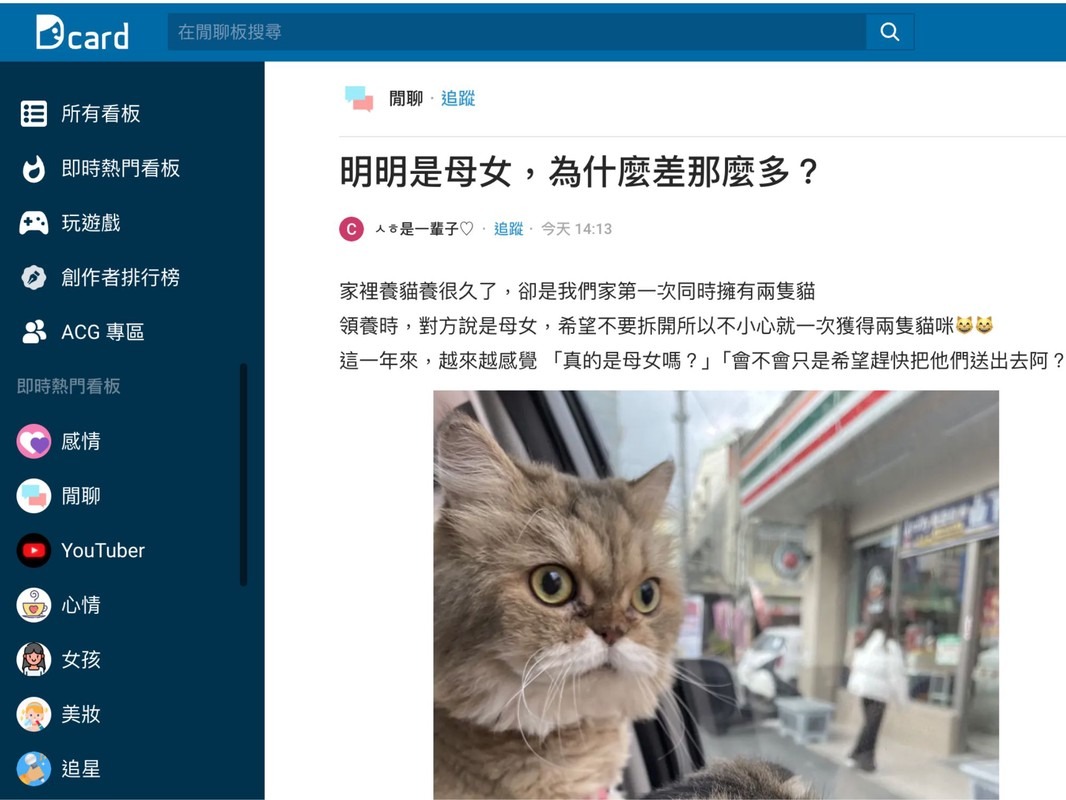Open the ACG 專區 people icon

pos(34,332)
